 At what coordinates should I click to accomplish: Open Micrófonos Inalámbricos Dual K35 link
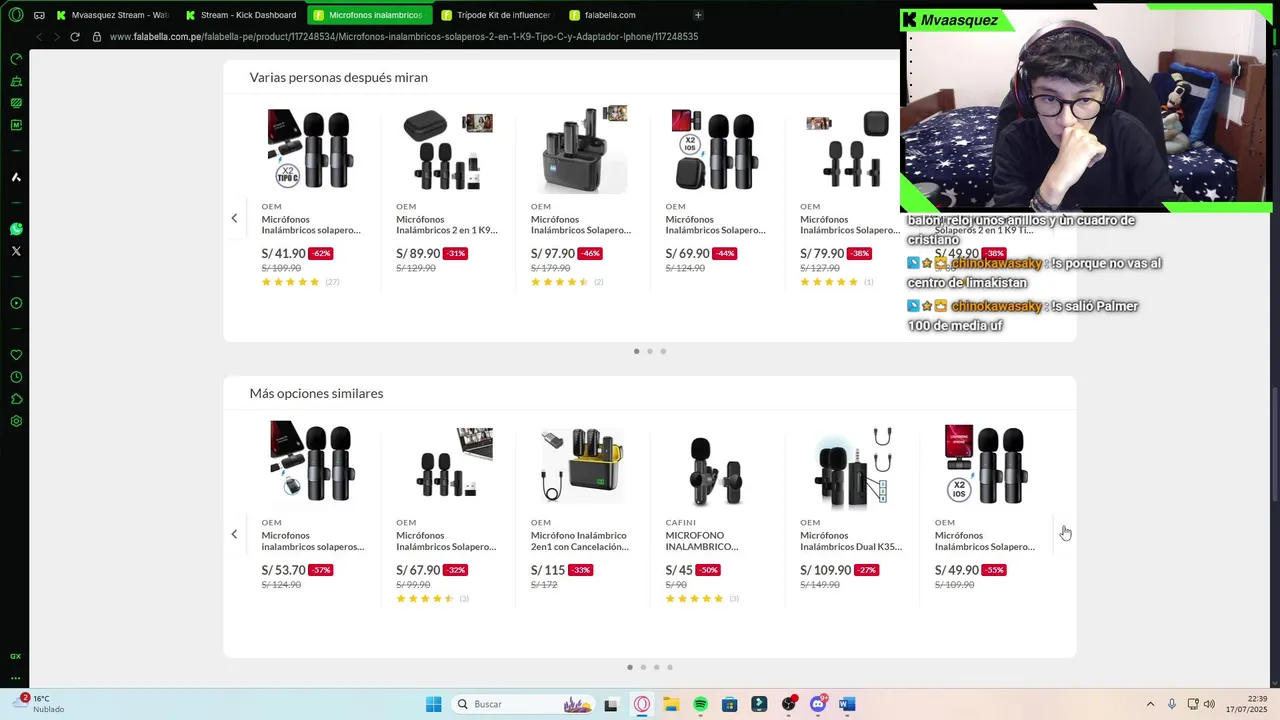point(851,541)
